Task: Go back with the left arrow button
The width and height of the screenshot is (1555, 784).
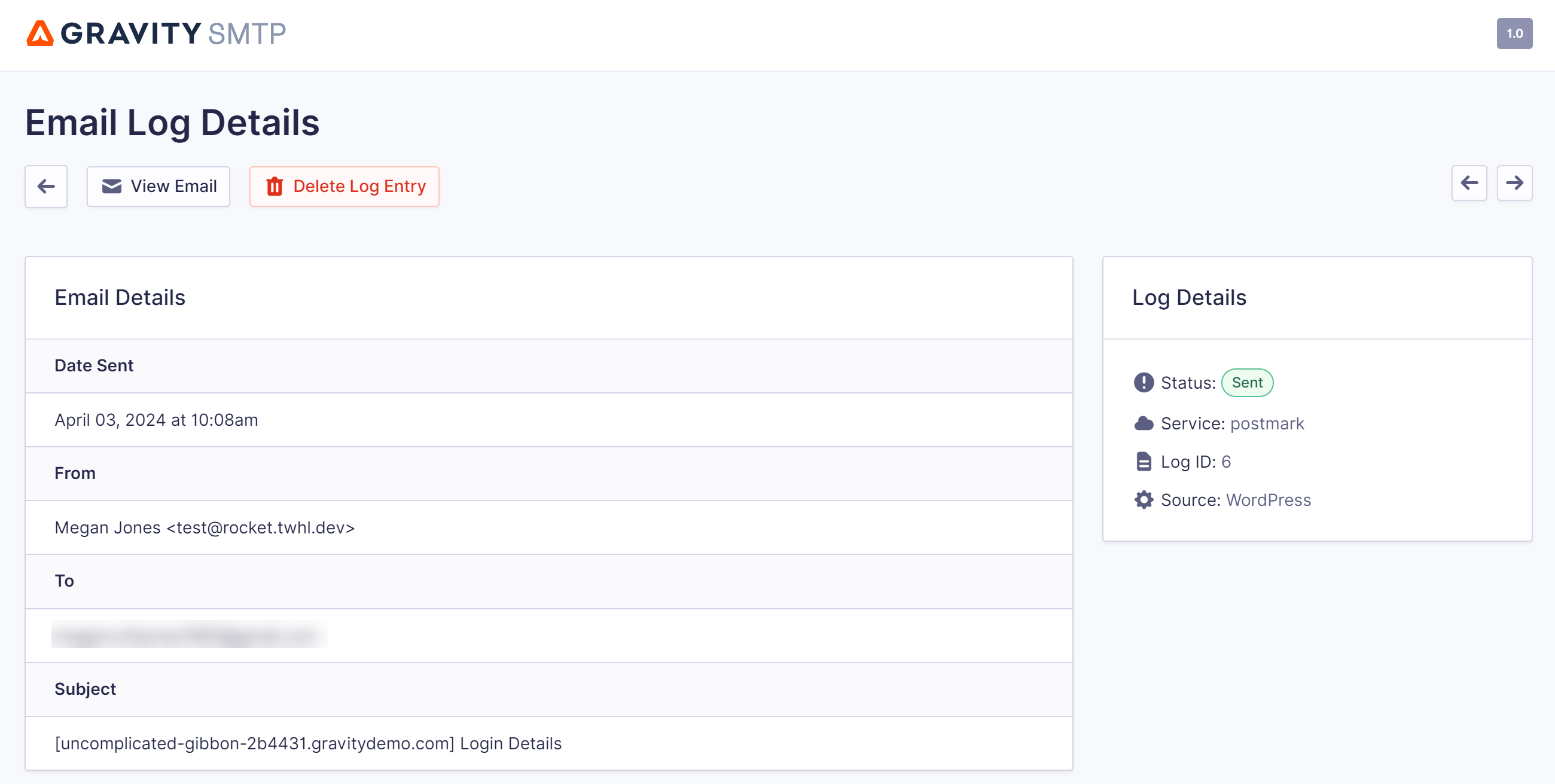Action: [46, 187]
